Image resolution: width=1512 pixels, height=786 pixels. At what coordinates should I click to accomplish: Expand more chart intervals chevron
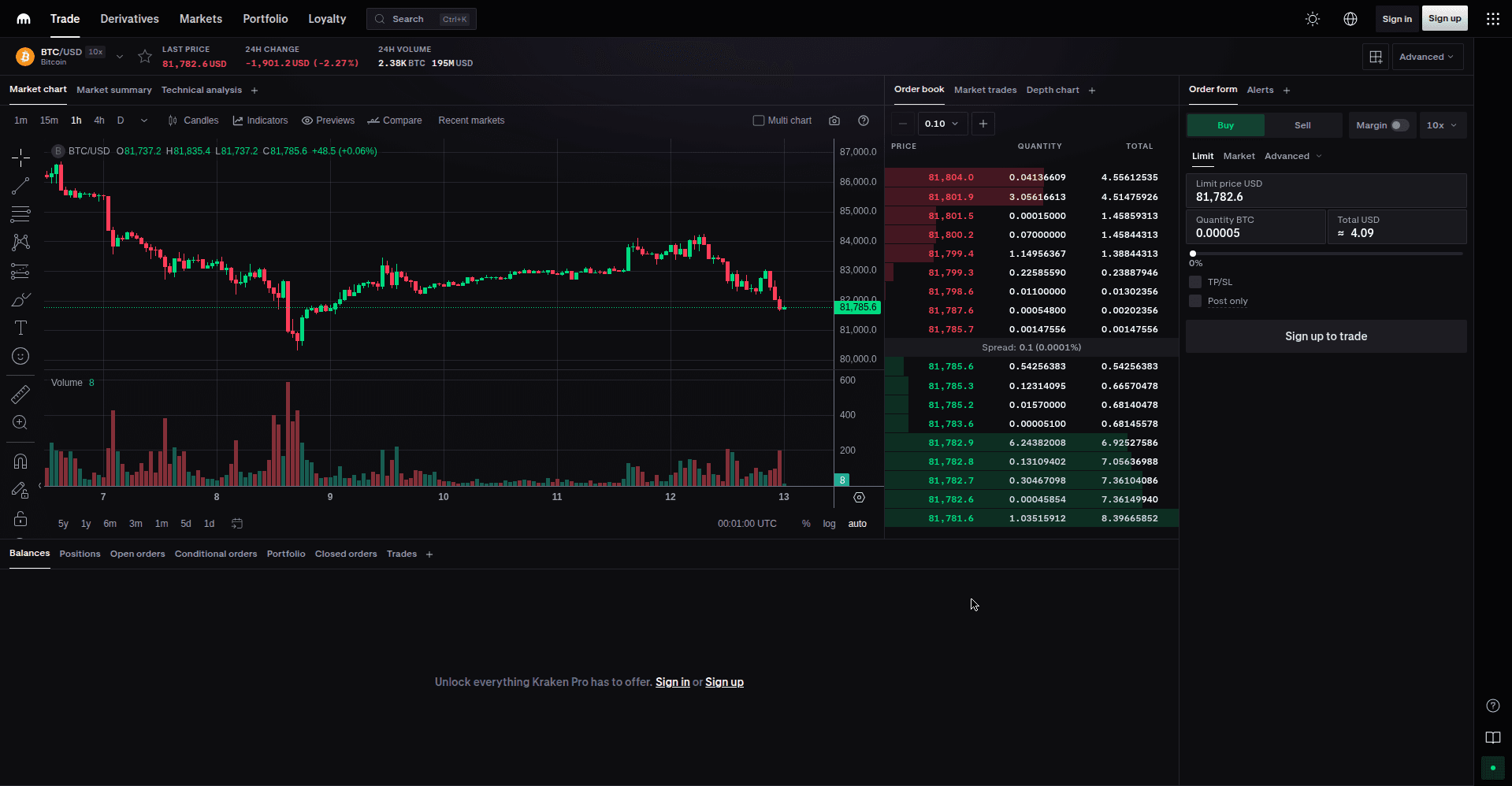144,120
